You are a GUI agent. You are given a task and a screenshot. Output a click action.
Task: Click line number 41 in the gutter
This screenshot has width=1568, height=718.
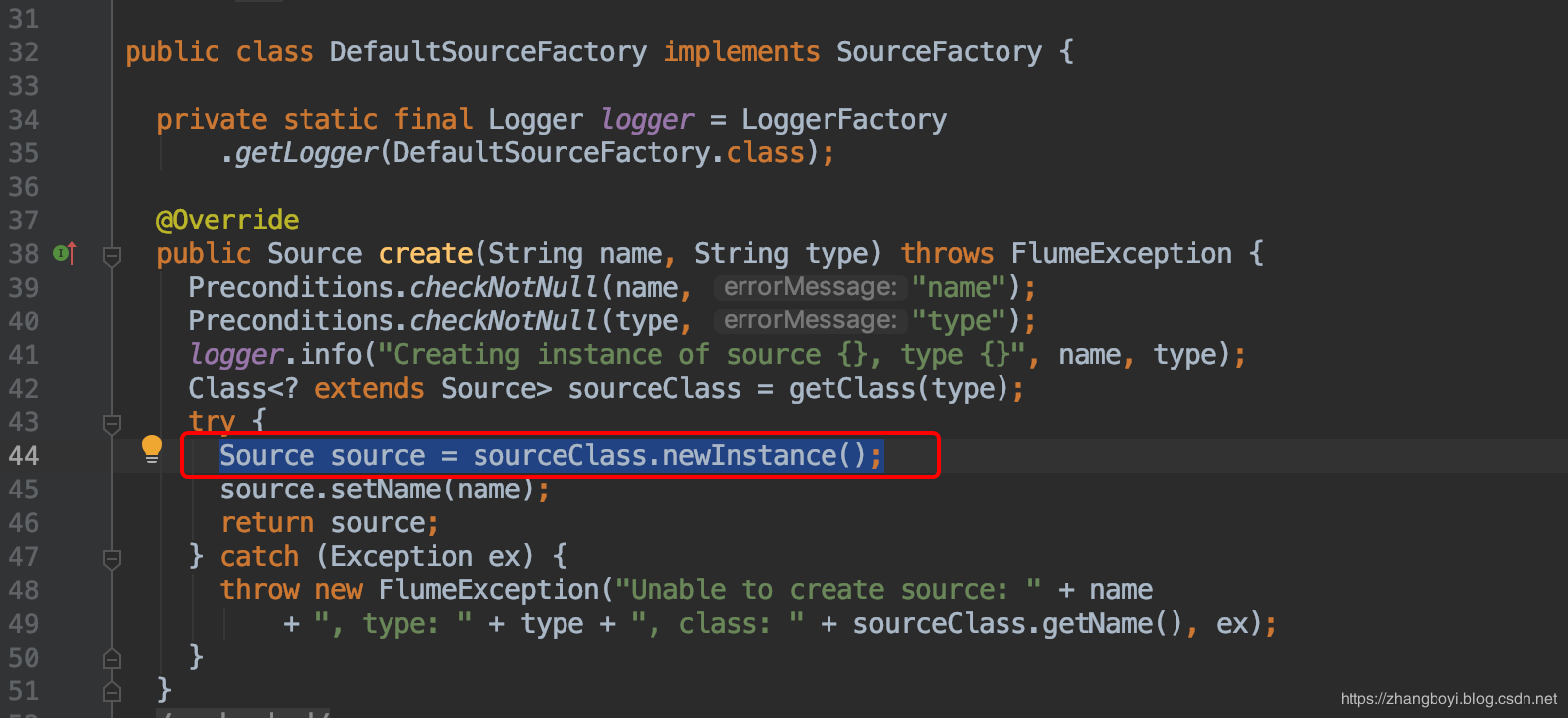(x=24, y=355)
